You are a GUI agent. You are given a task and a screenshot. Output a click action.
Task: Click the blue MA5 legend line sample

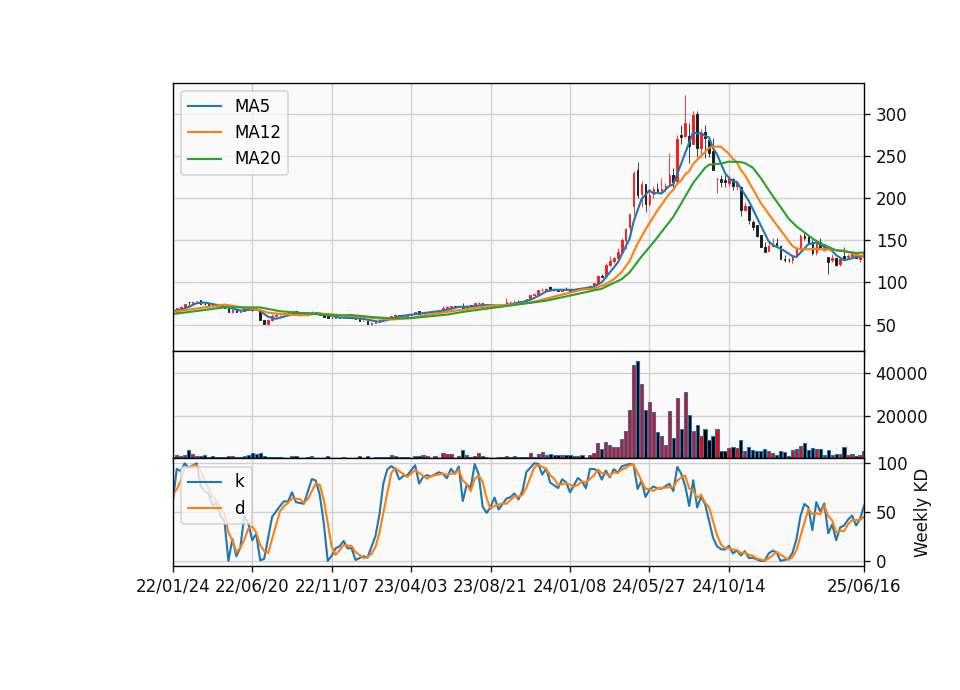204,106
